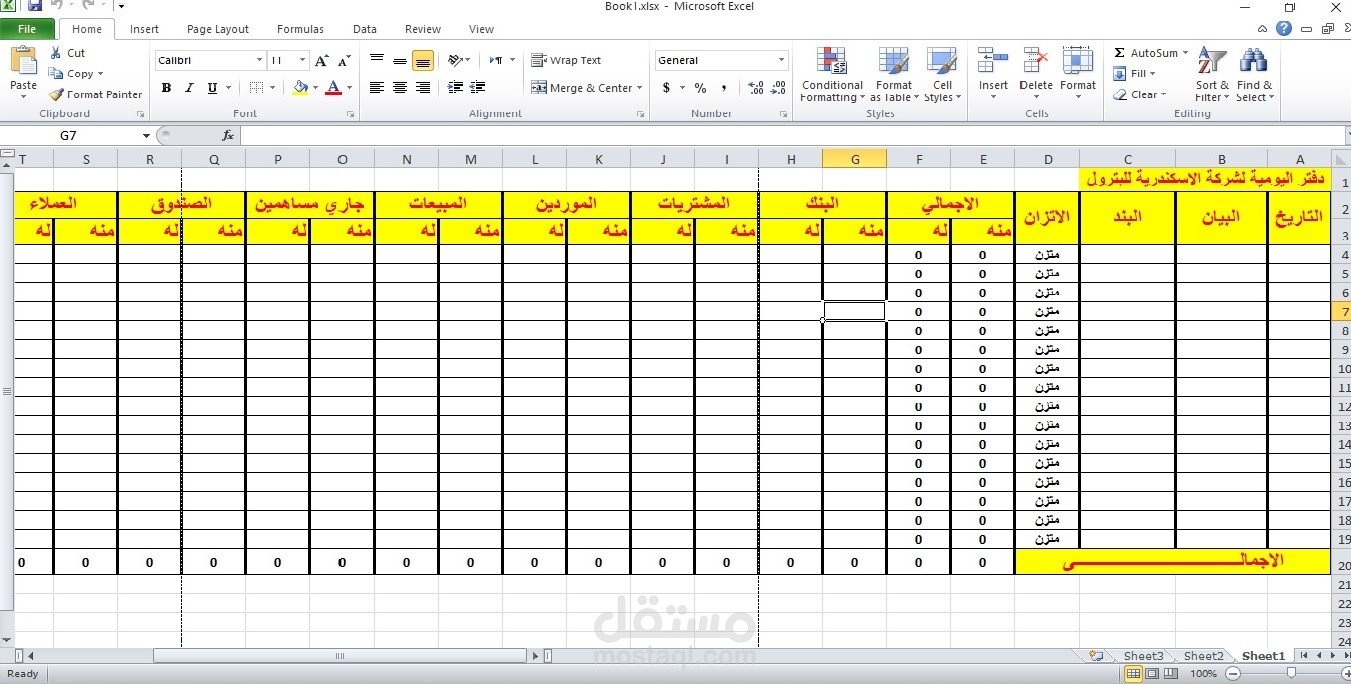Shrink the font with the decrease font icon
Viewport: 1351px width, 684px height.
coord(343,61)
